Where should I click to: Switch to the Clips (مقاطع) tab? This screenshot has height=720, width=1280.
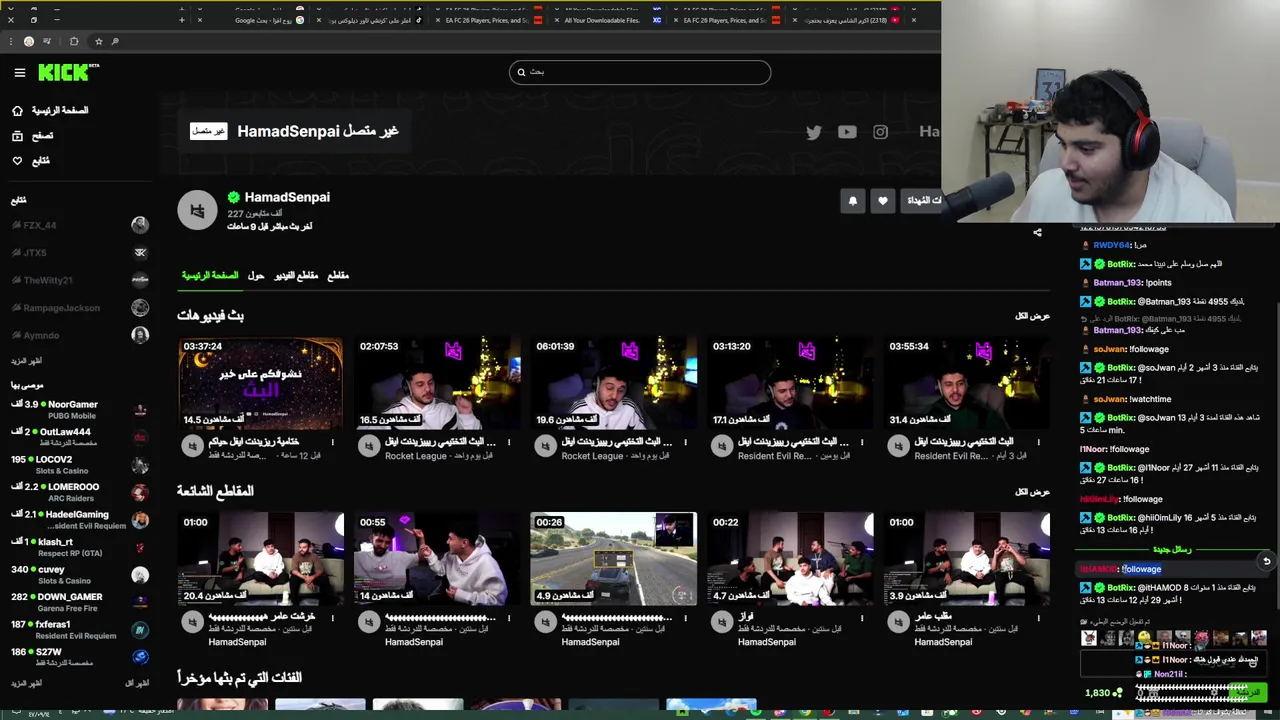pyautogui.click(x=338, y=275)
